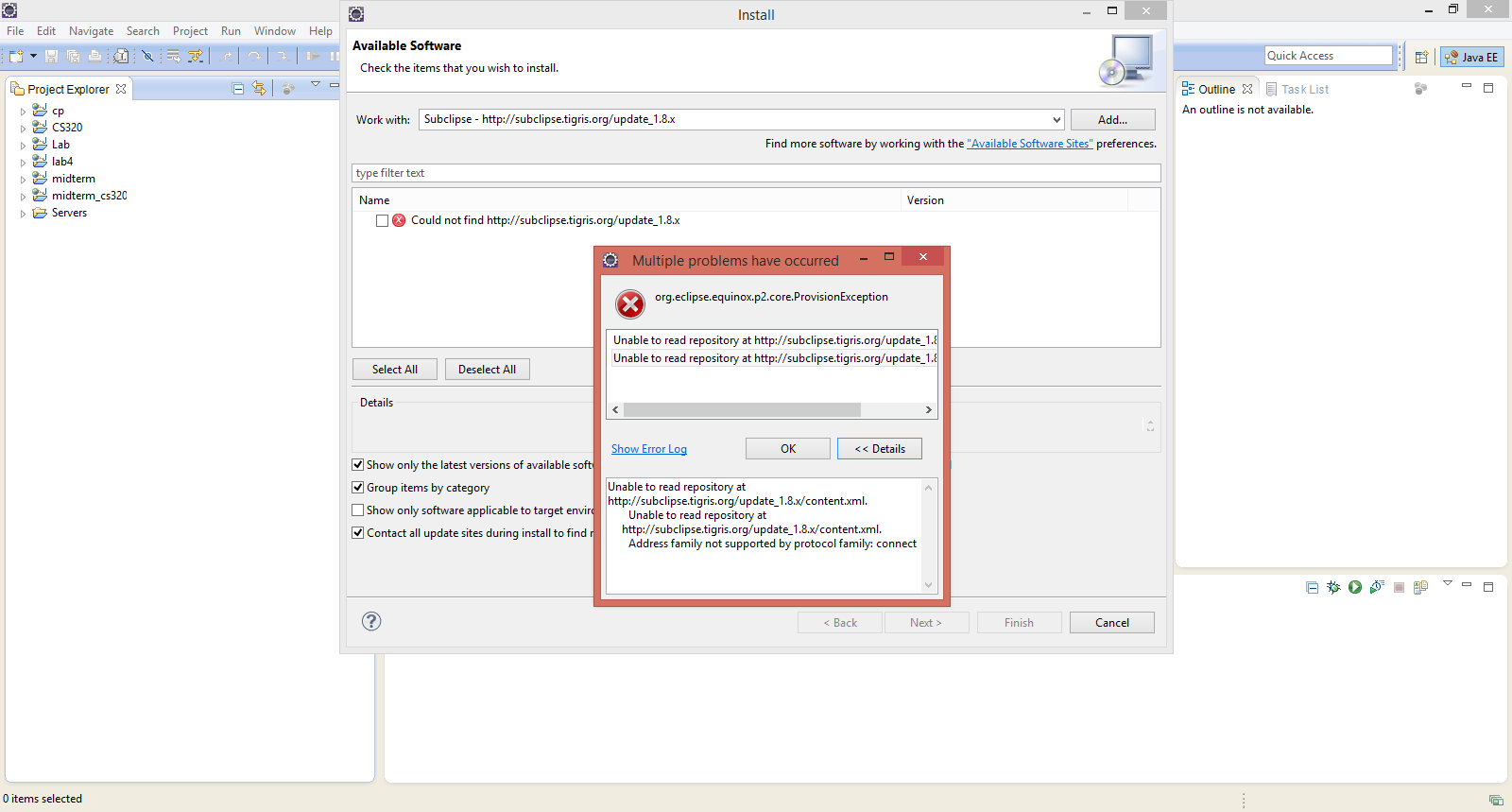1512x812 pixels.
Task: Expand the CS320 project node
Action: (x=24, y=129)
